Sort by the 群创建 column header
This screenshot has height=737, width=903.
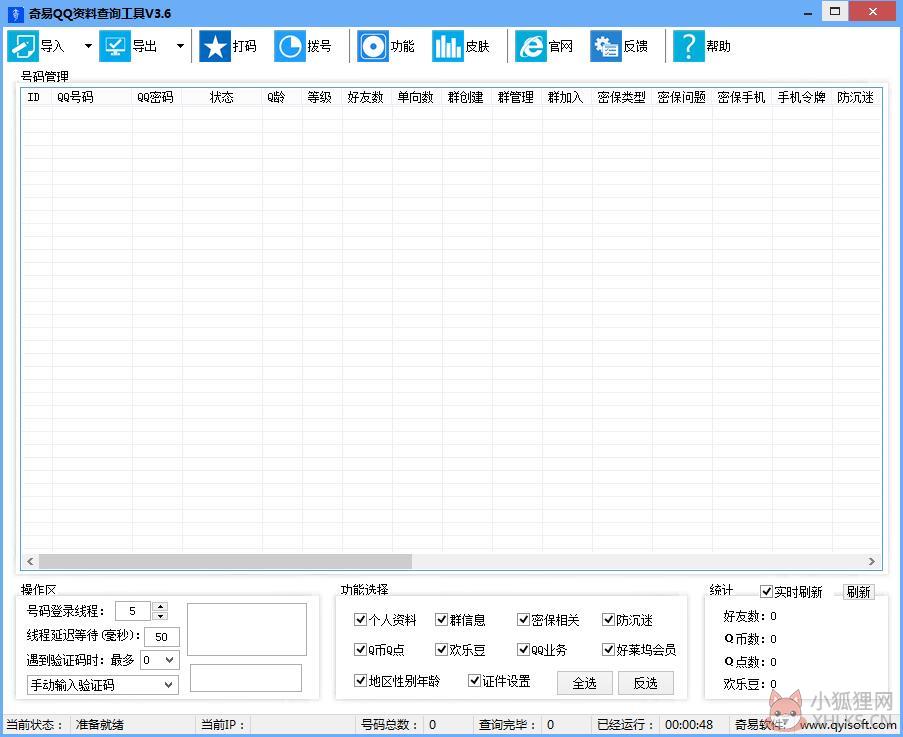467,97
